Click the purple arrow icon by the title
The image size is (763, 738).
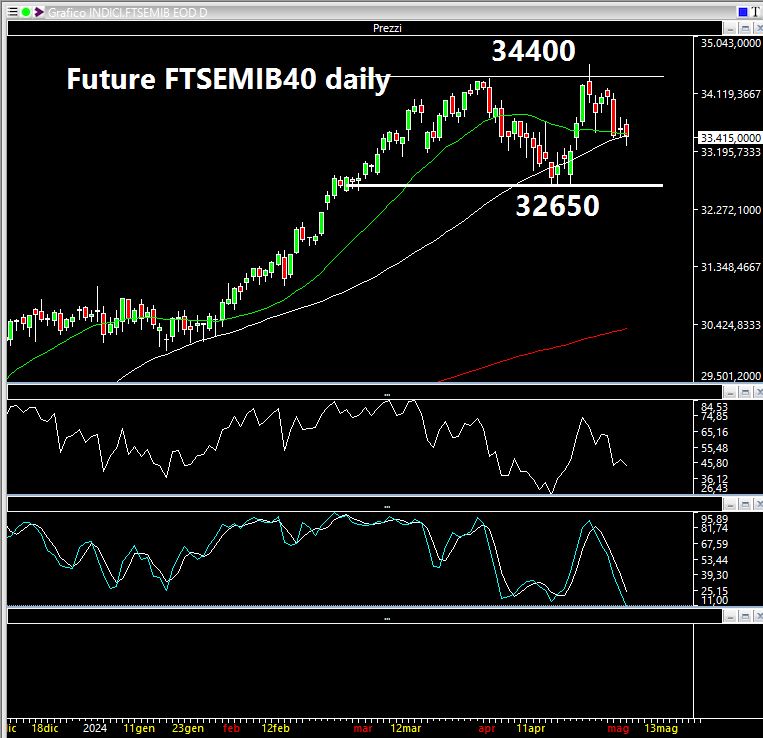click(x=39, y=12)
